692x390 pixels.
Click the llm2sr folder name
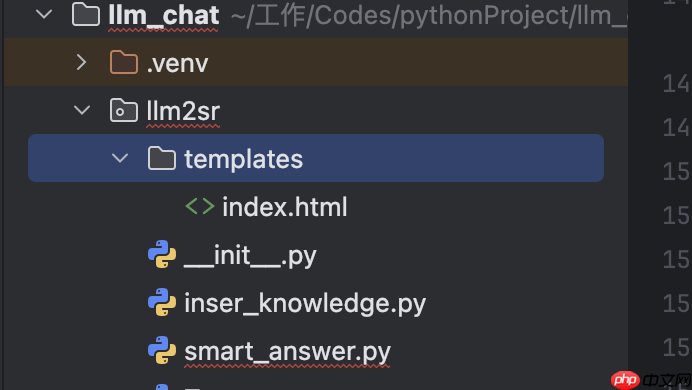coord(183,111)
